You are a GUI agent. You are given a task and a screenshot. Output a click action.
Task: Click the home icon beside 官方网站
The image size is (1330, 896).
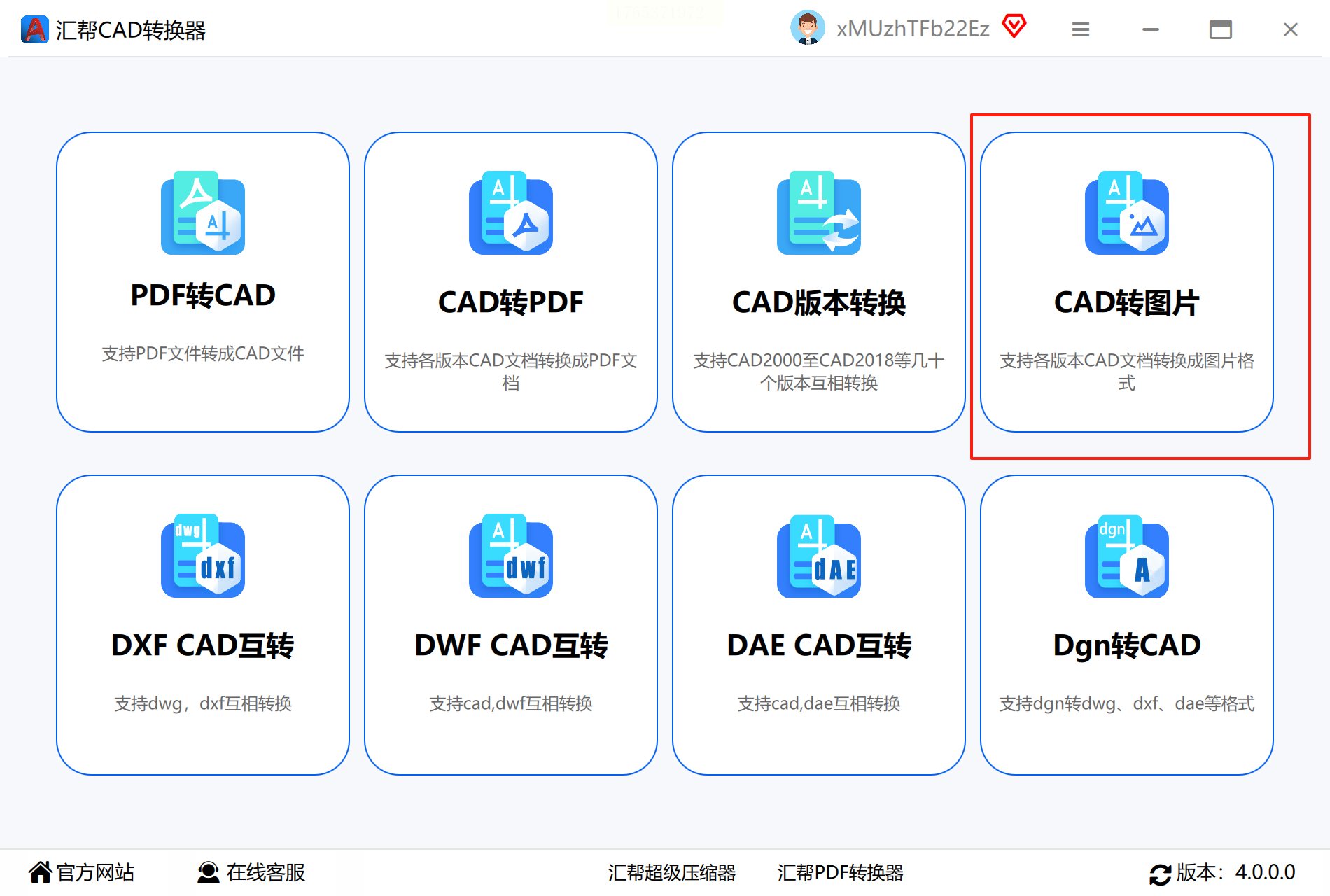click(41, 872)
